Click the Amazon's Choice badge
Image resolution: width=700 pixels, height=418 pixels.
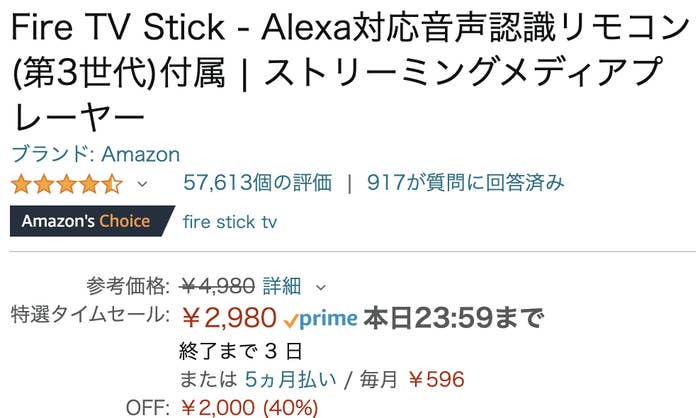tap(92, 221)
